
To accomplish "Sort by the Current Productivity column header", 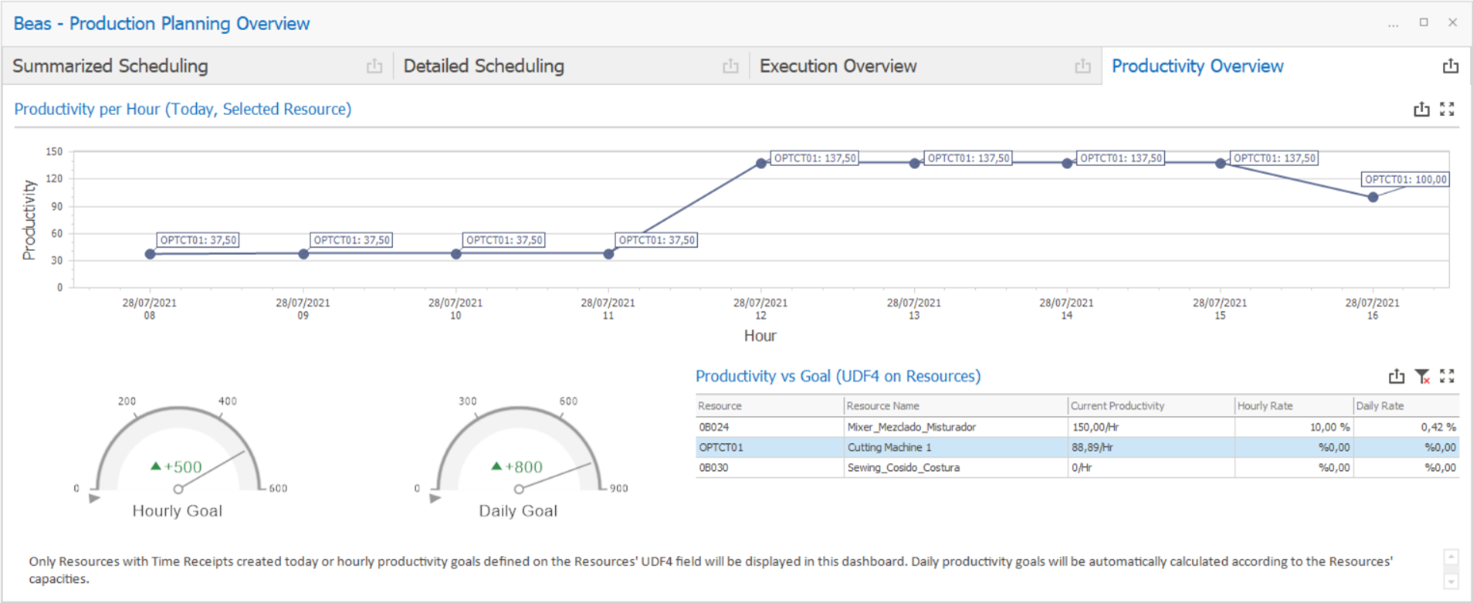I will (x=1117, y=406).
